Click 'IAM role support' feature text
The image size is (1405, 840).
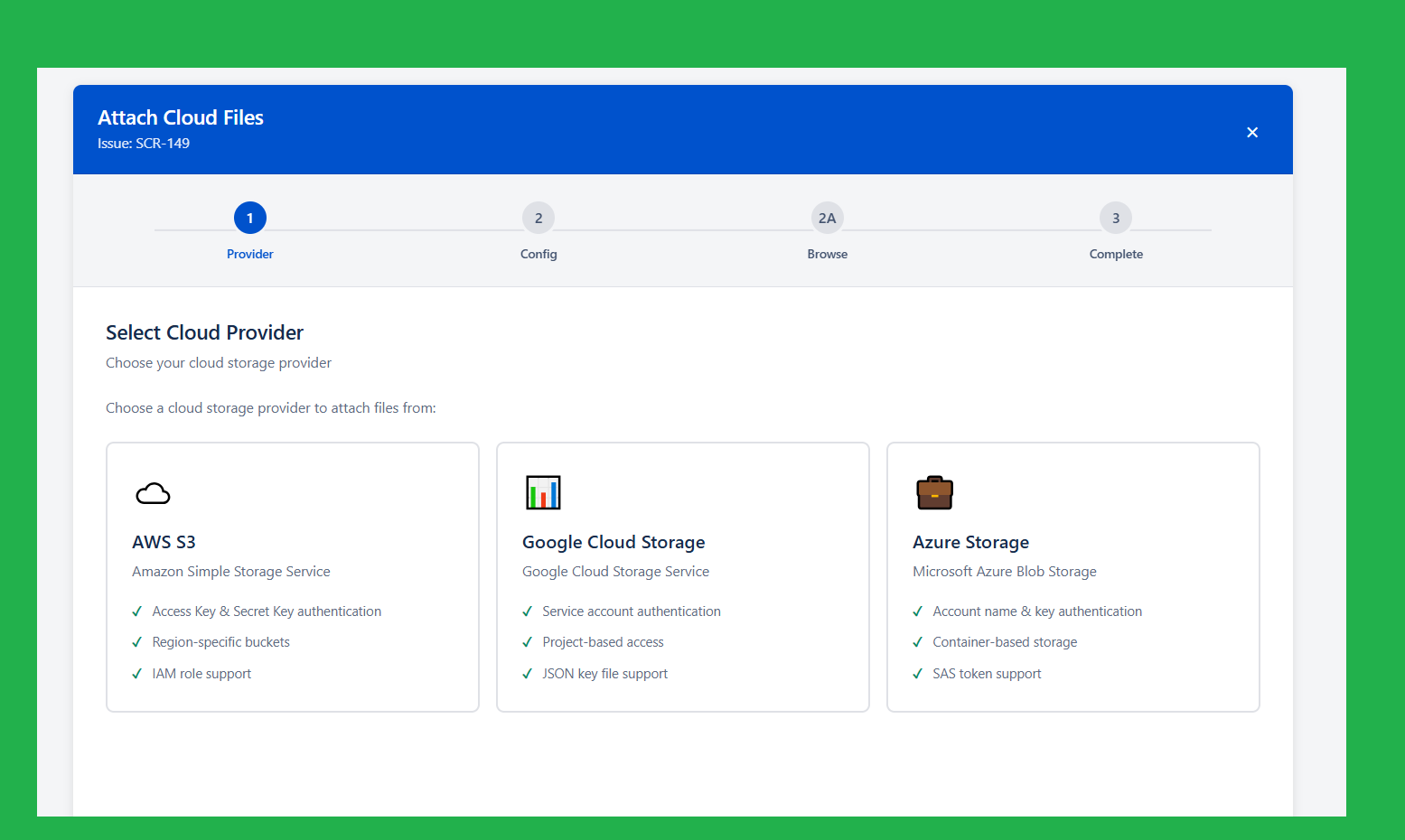[201, 674]
